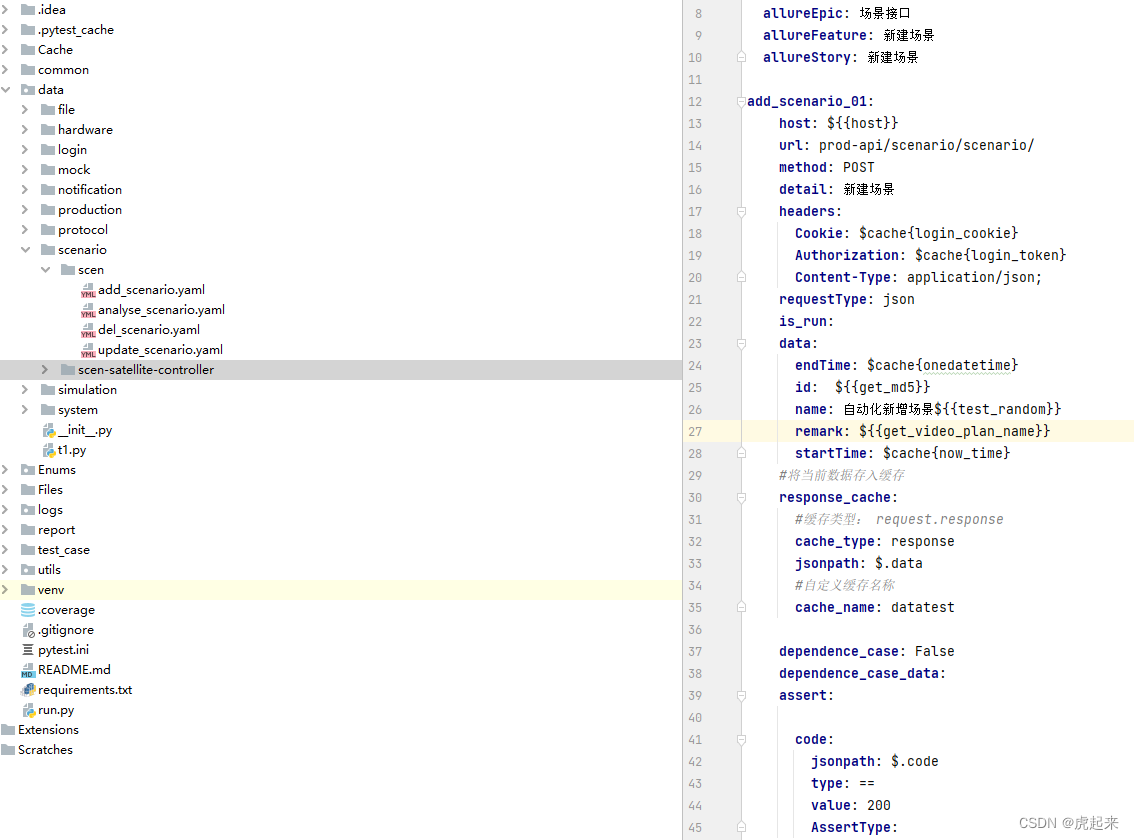1134x840 pixels.
Task: Click the cache_name: datatest line
Action: (874, 608)
